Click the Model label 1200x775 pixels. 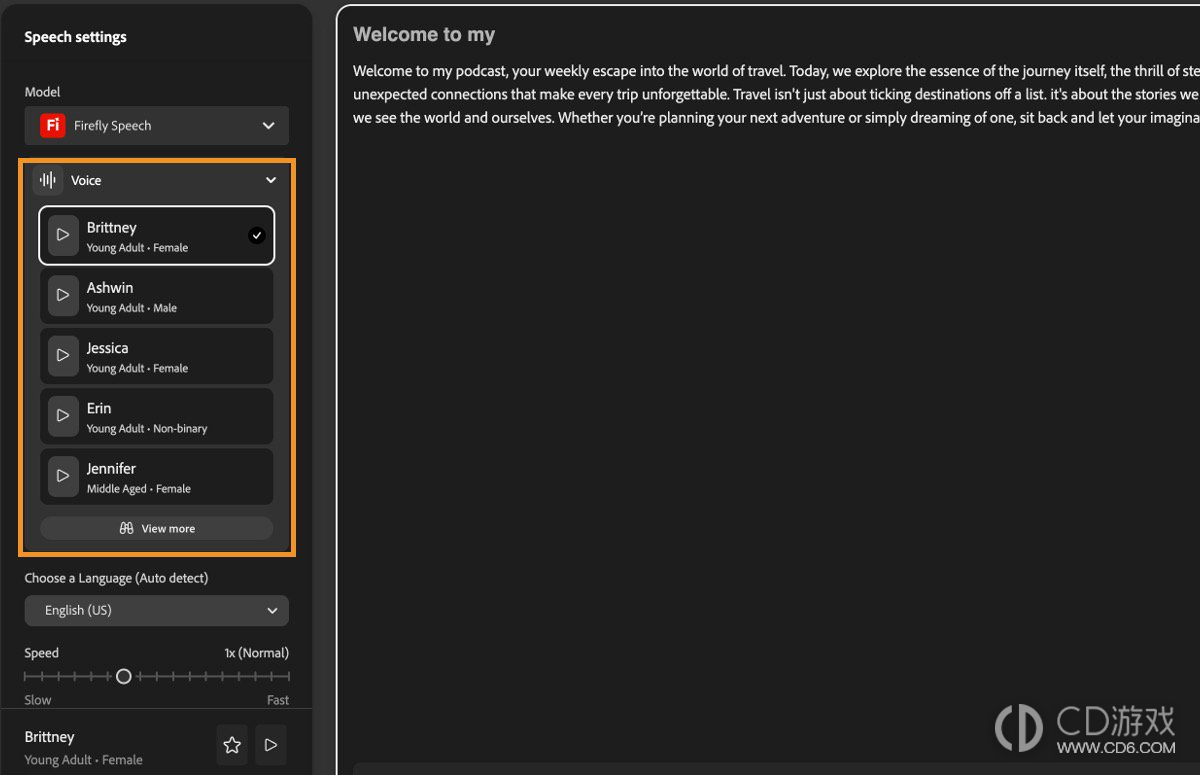coord(43,92)
